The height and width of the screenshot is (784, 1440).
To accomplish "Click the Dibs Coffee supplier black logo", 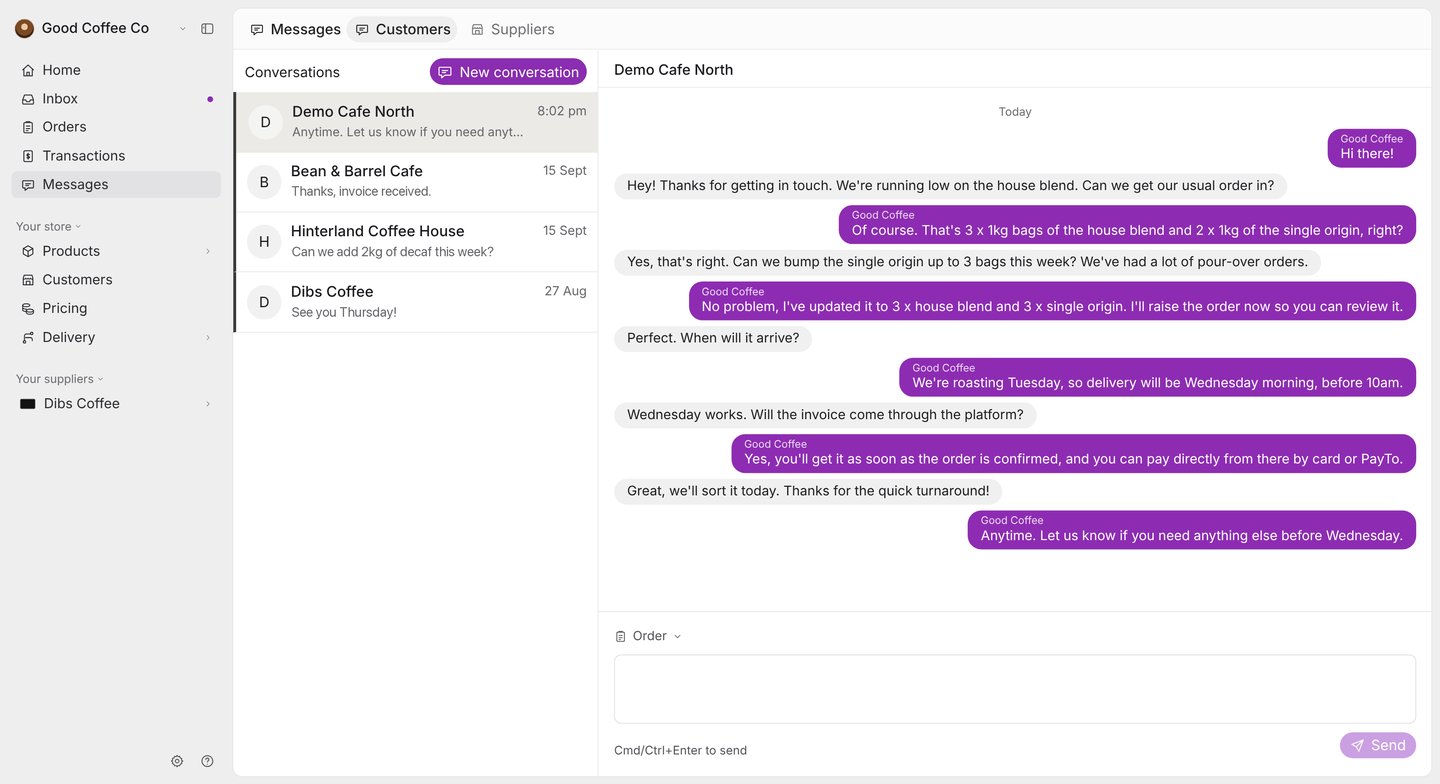I will point(28,404).
